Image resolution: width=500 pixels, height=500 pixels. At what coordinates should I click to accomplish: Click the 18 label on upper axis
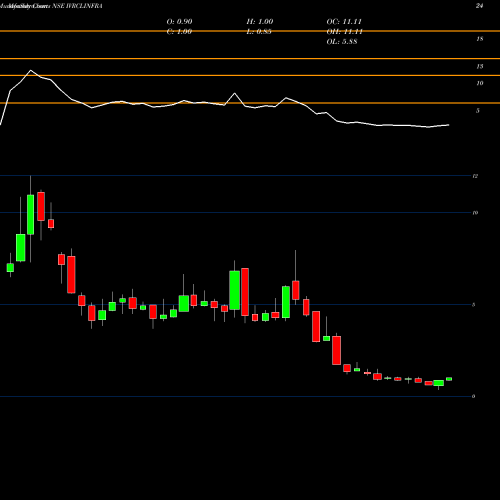479,39
